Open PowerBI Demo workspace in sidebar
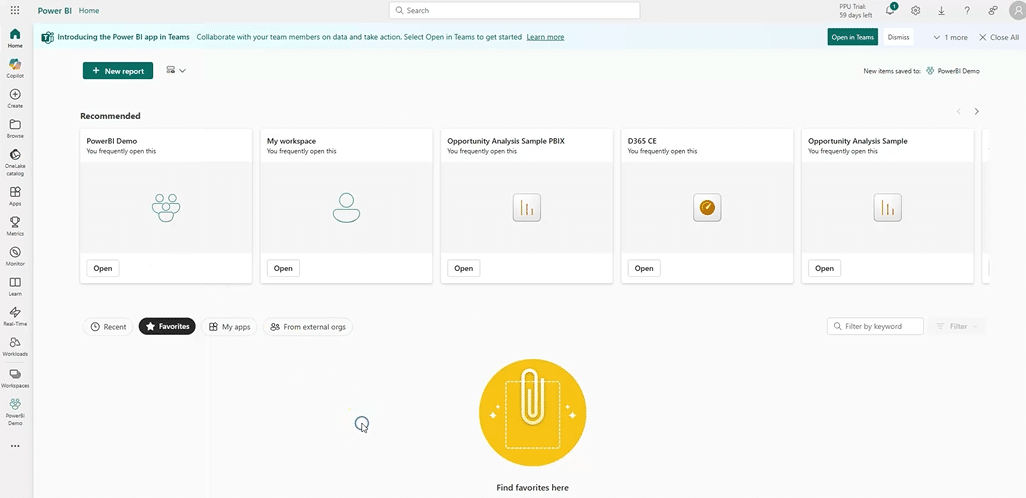Screen dimensions: 1026x498 15,412
